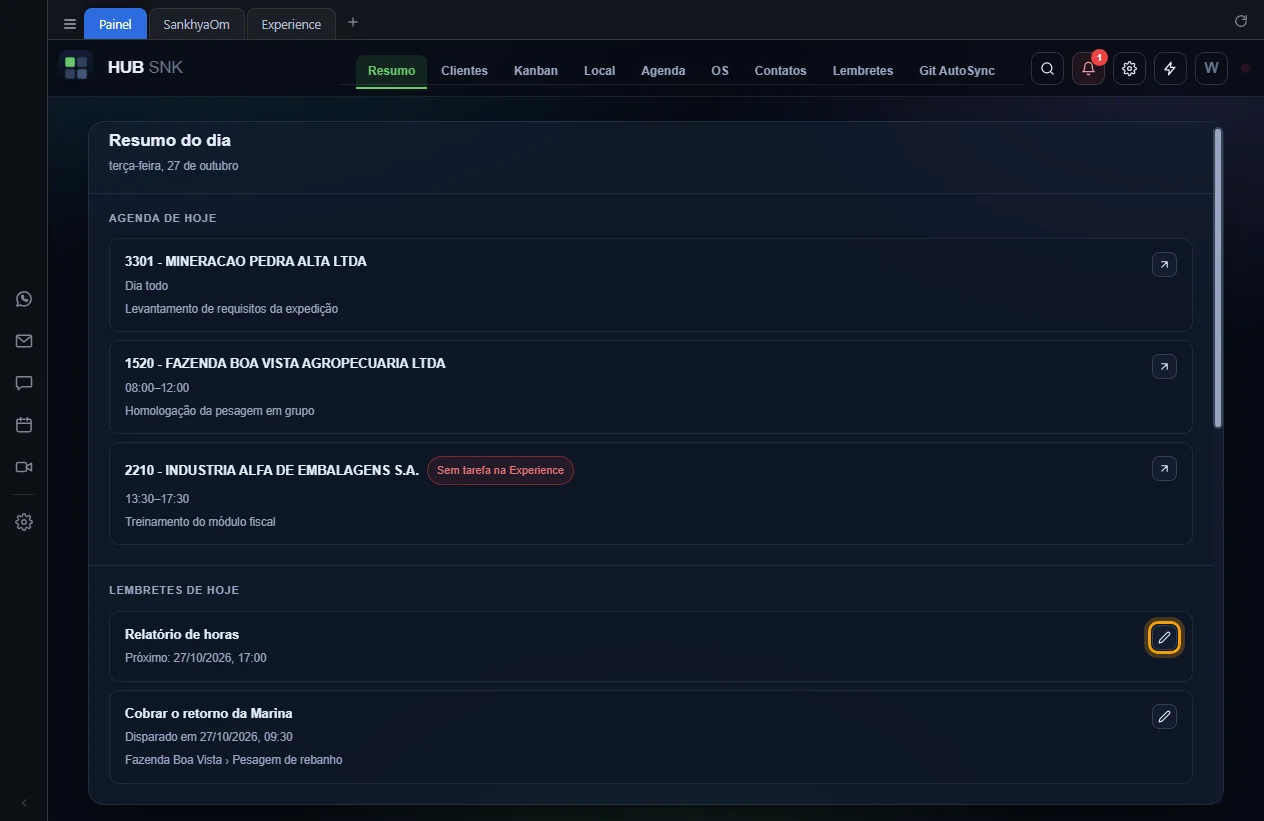Image resolution: width=1264 pixels, height=821 pixels.
Task: Switch to the Experience tab
Action: [291, 24]
